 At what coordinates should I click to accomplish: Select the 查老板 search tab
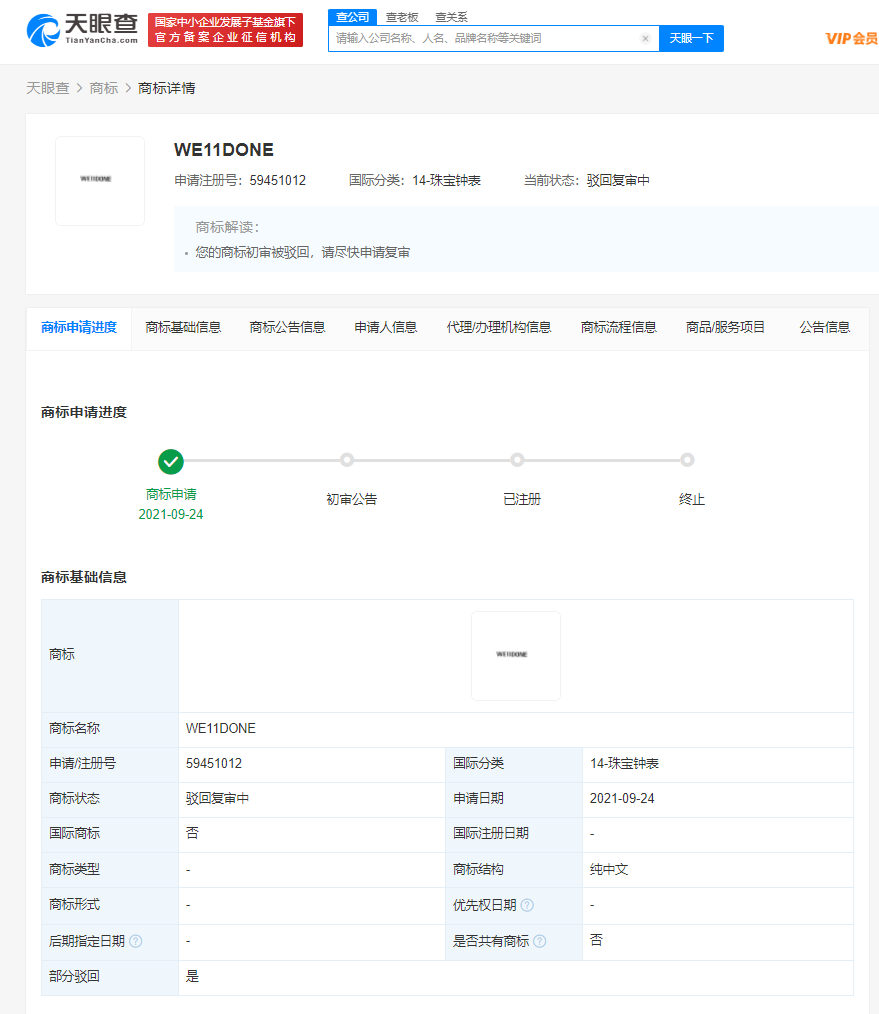402,17
